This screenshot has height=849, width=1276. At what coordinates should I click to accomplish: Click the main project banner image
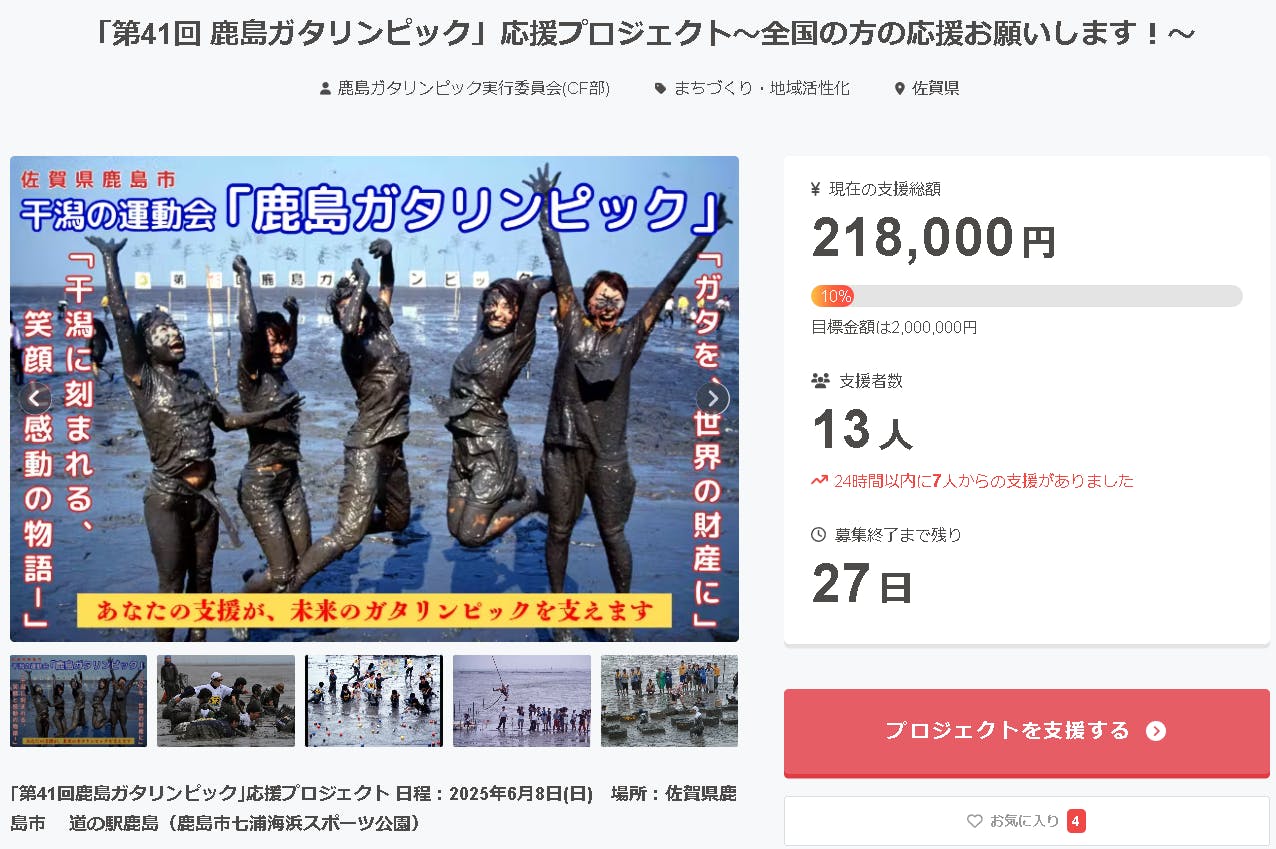click(x=374, y=398)
